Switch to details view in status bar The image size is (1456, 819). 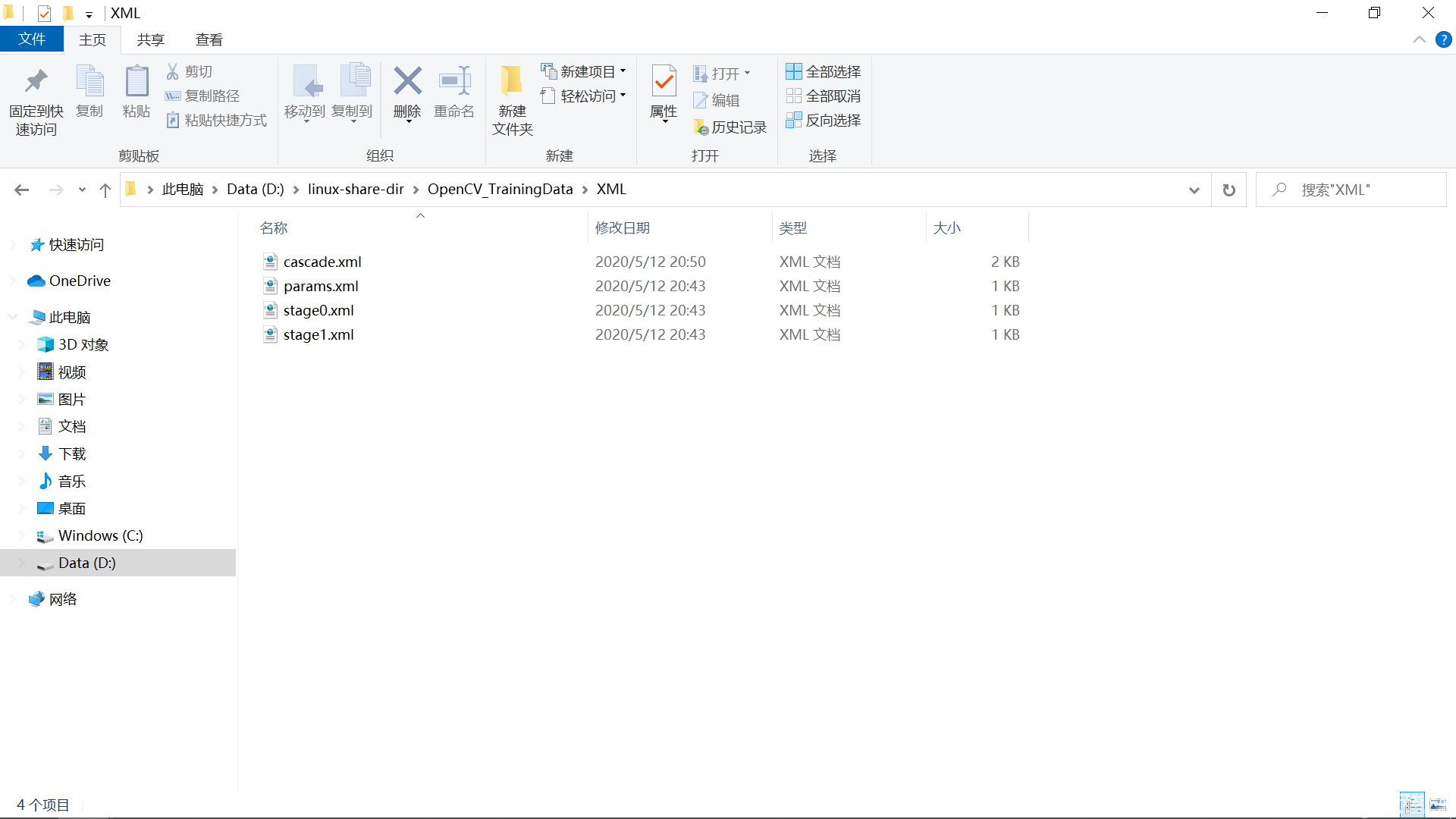pos(1411,805)
